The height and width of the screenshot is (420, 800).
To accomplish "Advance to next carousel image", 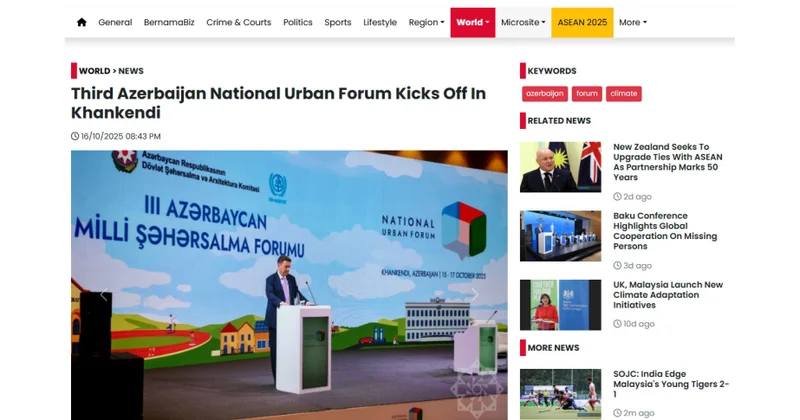I will click(x=474, y=295).
